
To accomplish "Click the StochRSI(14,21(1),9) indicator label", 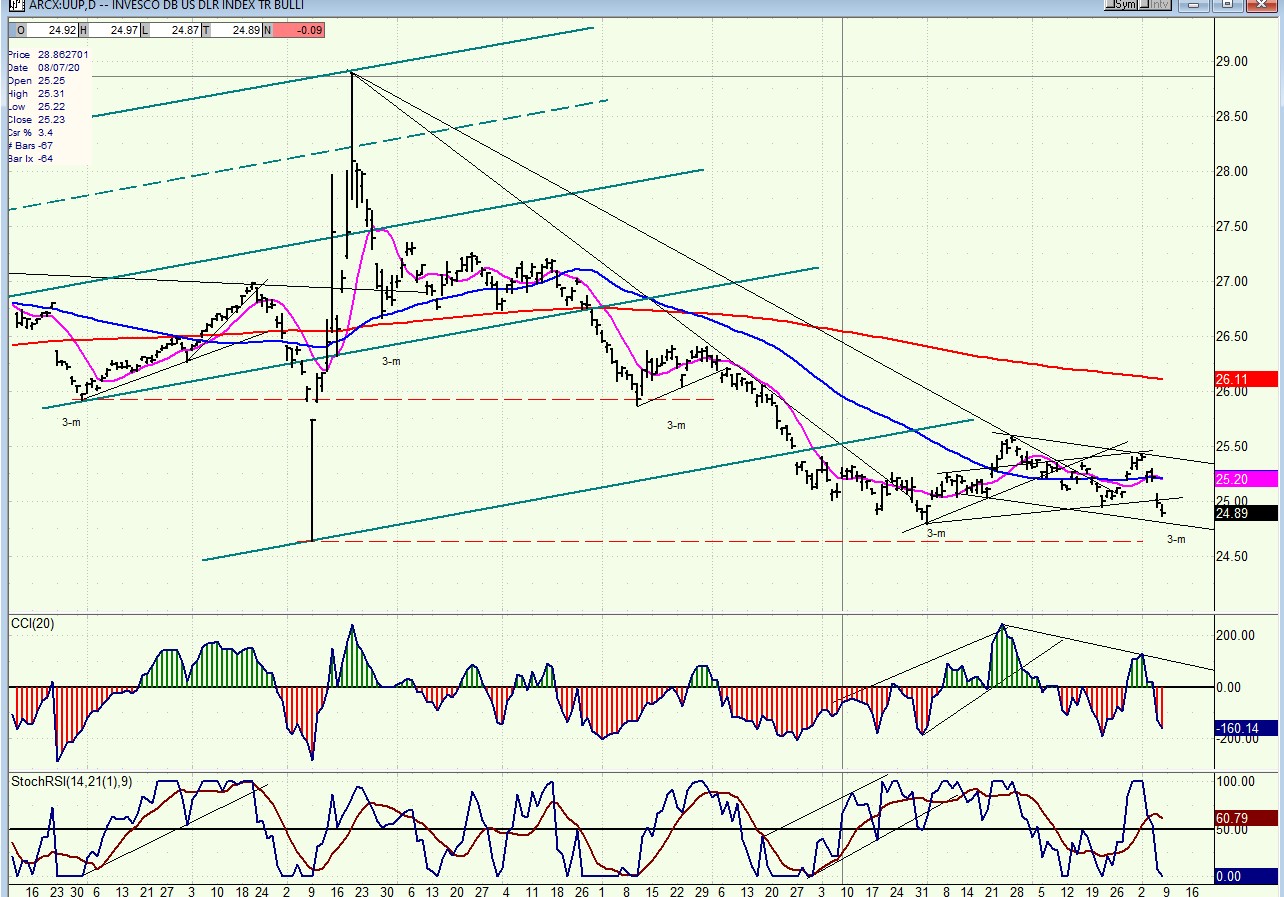I will click(71, 781).
